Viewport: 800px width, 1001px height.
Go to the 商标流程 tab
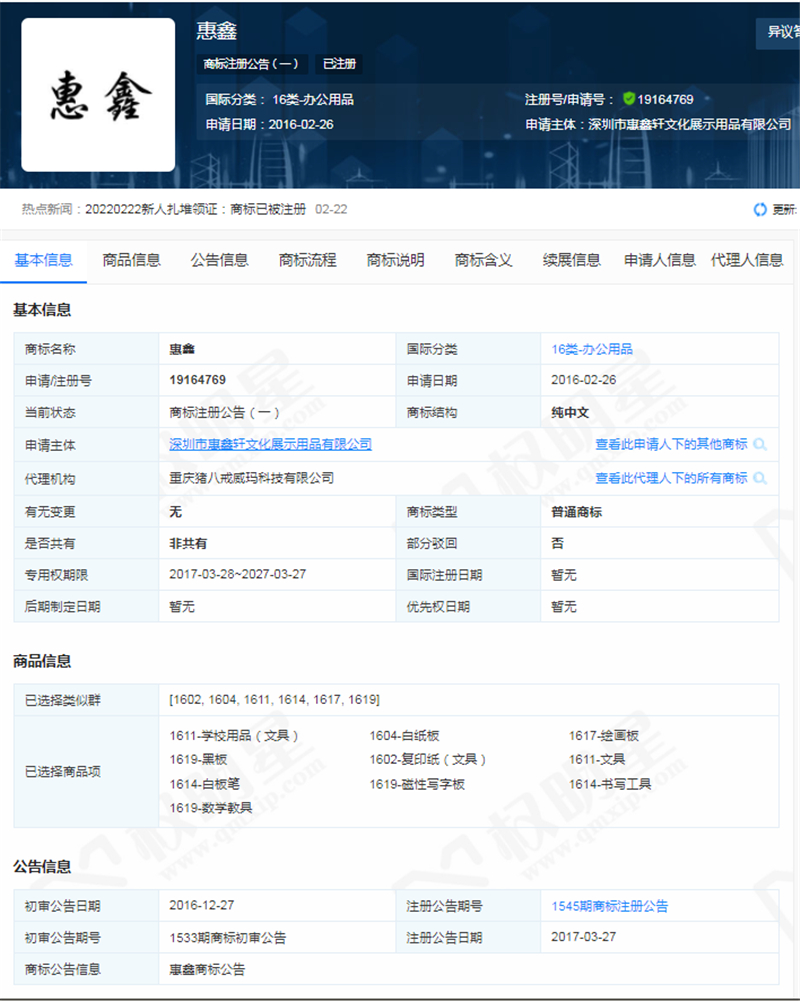point(308,260)
